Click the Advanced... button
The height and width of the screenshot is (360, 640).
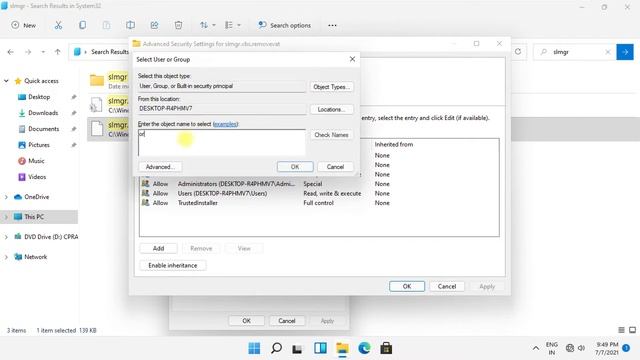[x=160, y=167]
